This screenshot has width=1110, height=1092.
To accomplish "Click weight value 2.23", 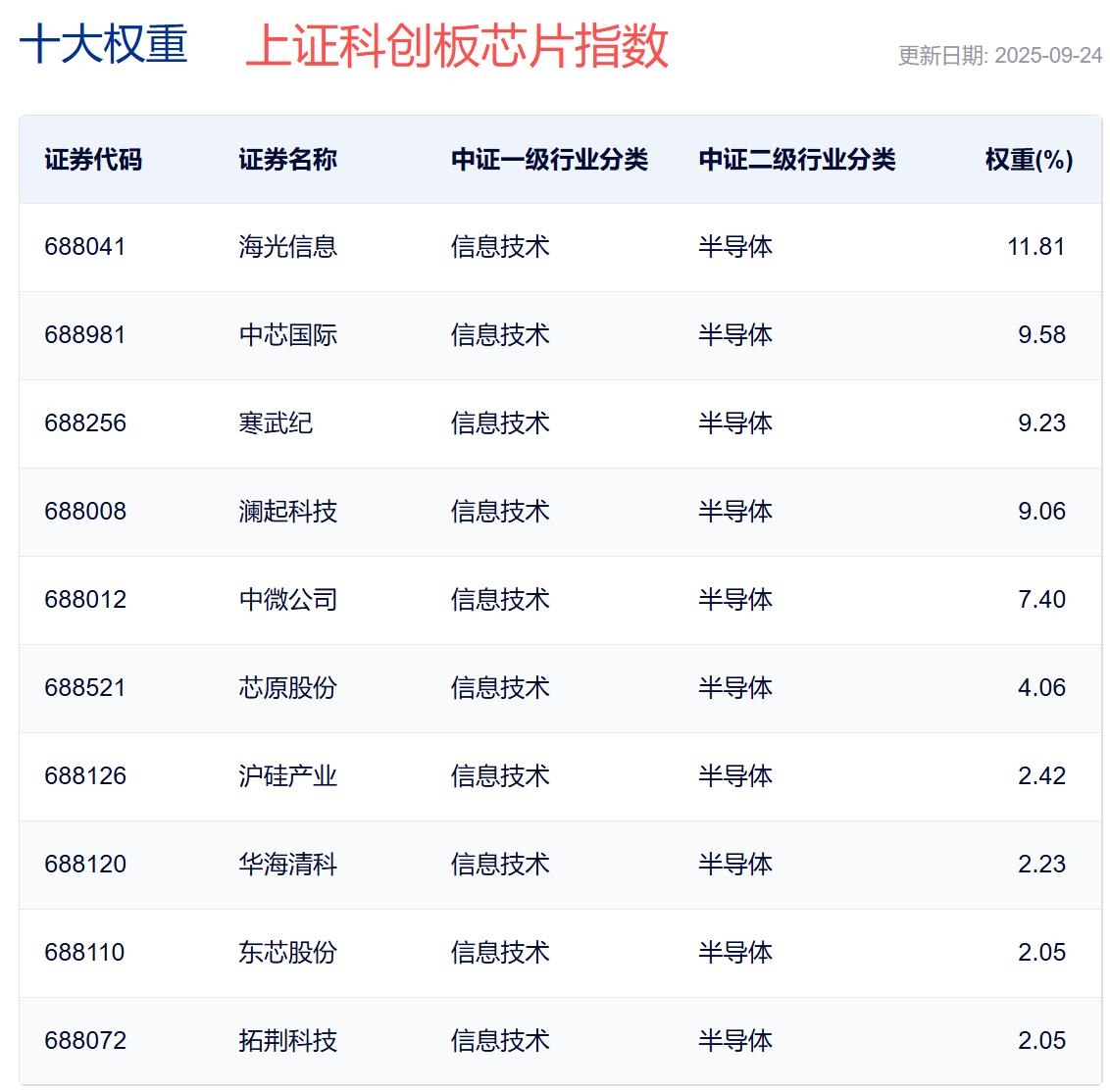I will [x=1042, y=865].
